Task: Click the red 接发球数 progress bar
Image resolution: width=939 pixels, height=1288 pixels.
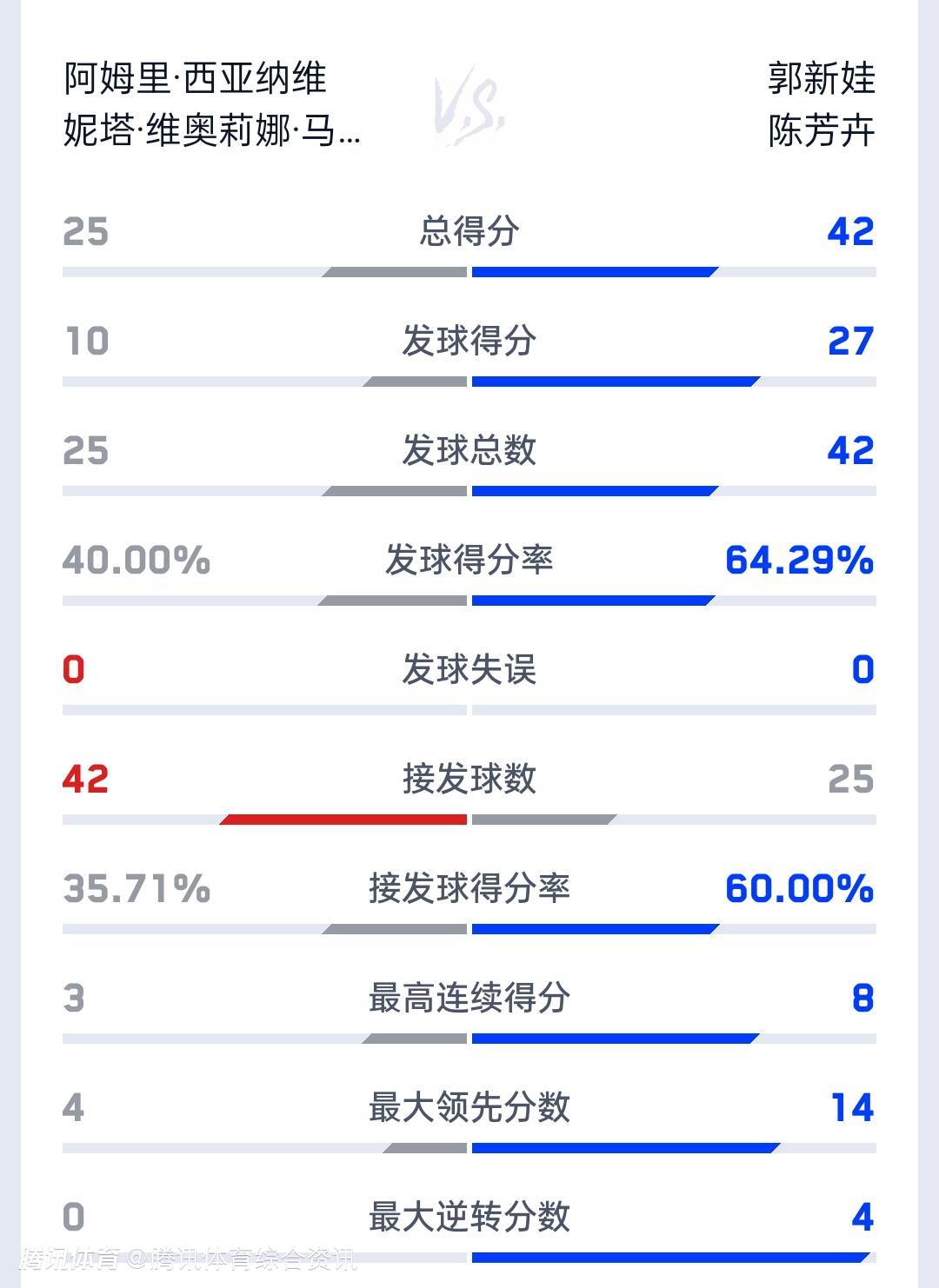Action: [344, 820]
